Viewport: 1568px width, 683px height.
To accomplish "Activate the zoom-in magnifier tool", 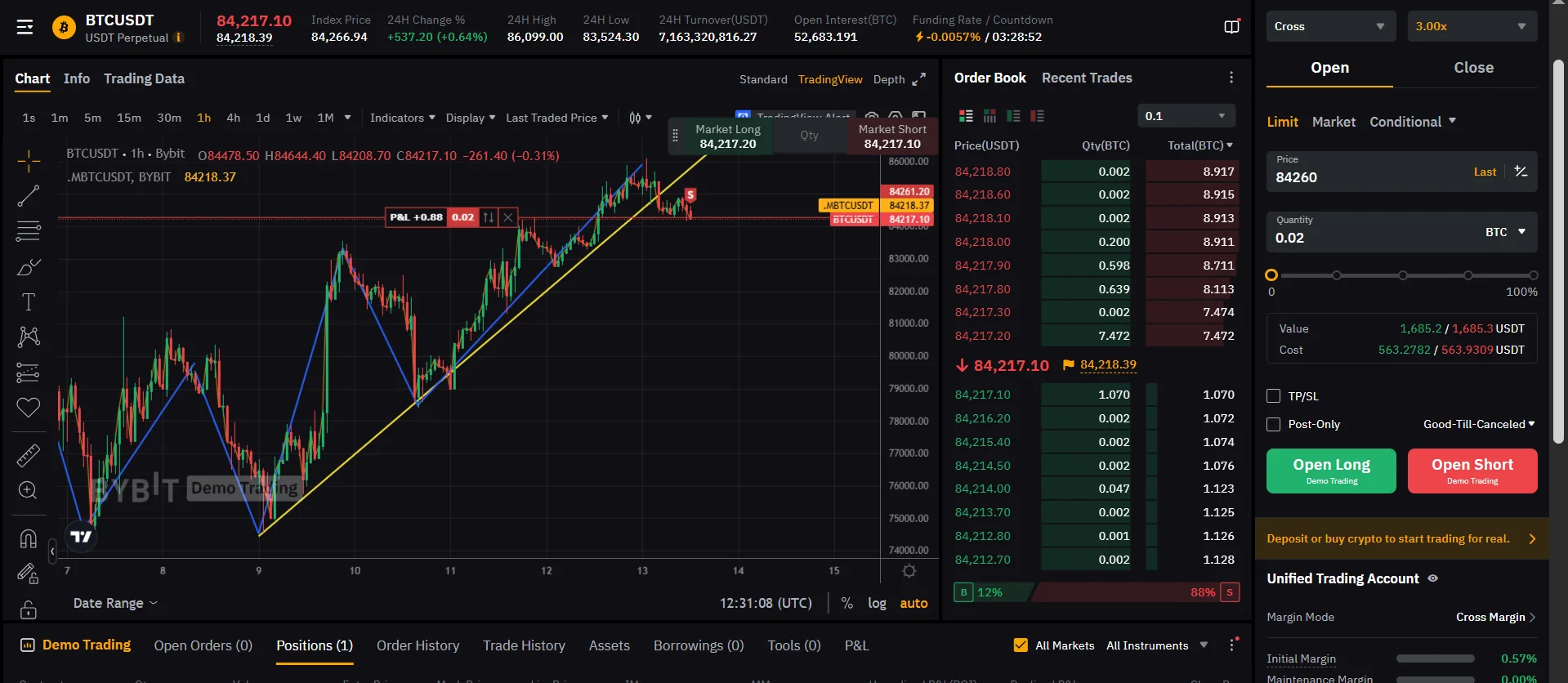I will (x=28, y=490).
